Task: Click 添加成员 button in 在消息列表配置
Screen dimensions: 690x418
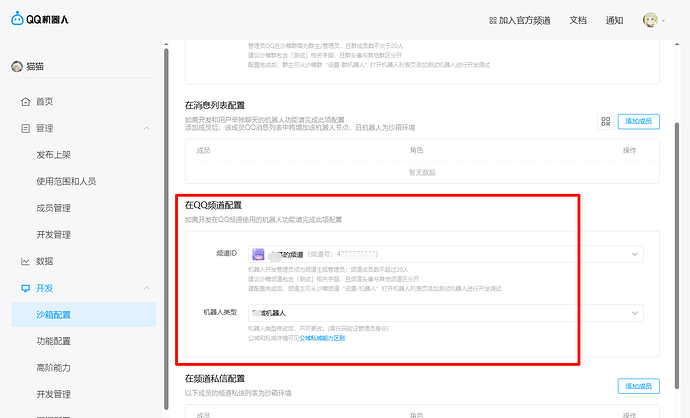Action: (639, 121)
